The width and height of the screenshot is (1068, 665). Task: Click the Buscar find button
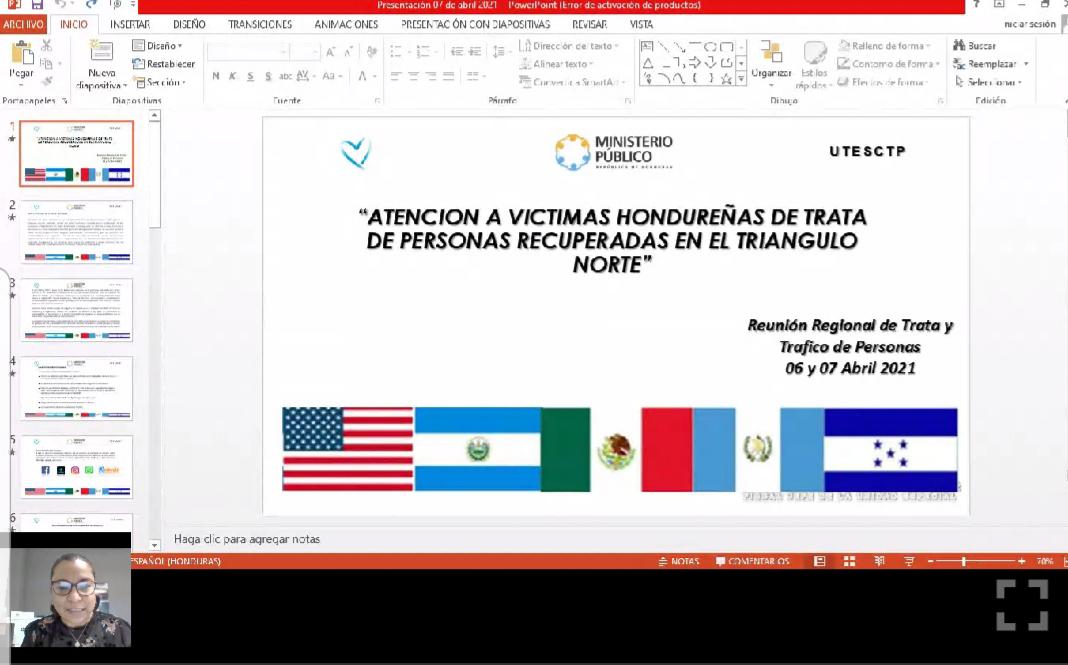point(975,46)
